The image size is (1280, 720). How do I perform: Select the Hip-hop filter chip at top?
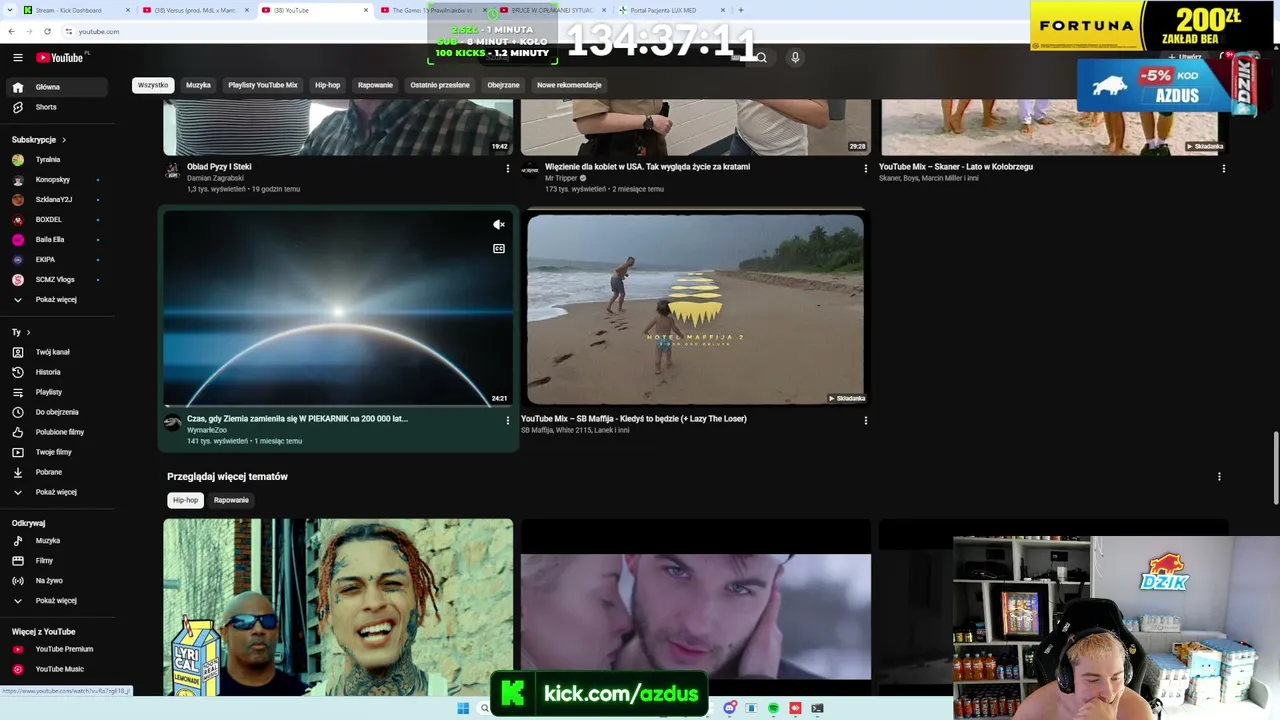pyautogui.click(x=328, y=85)
